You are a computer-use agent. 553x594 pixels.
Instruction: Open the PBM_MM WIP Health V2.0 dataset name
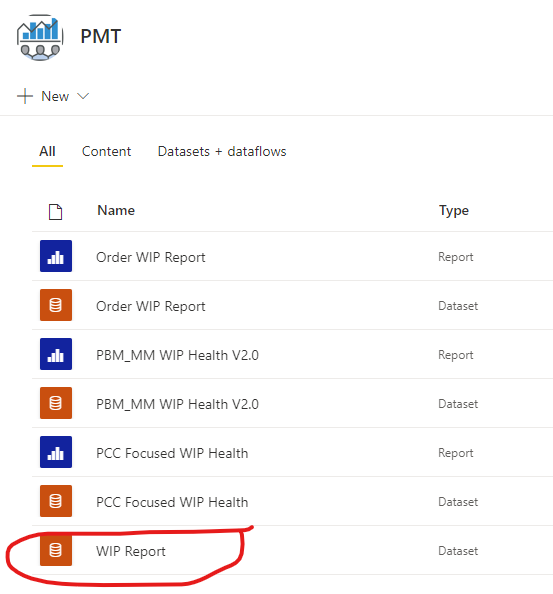click(x=177, y=404)
